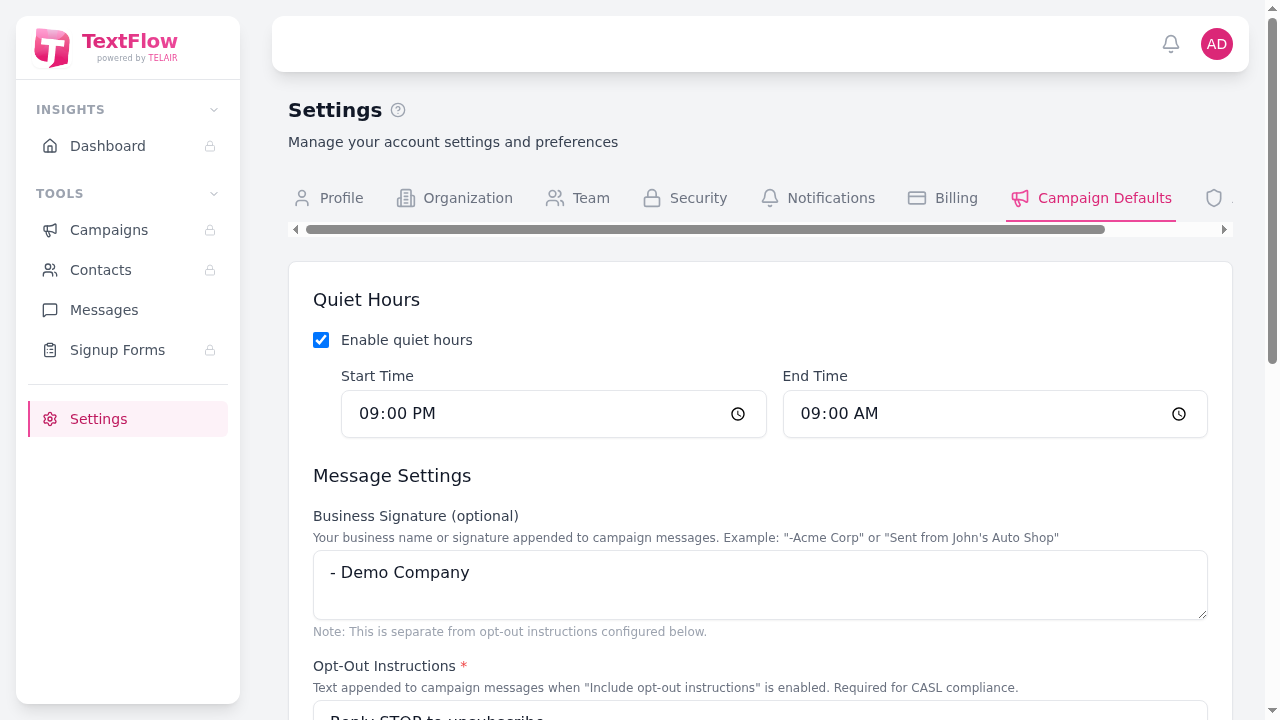This screenshot has width=1280, height=720.
Task: Click the Contacts lock toggle
Action: coord(210,270)
